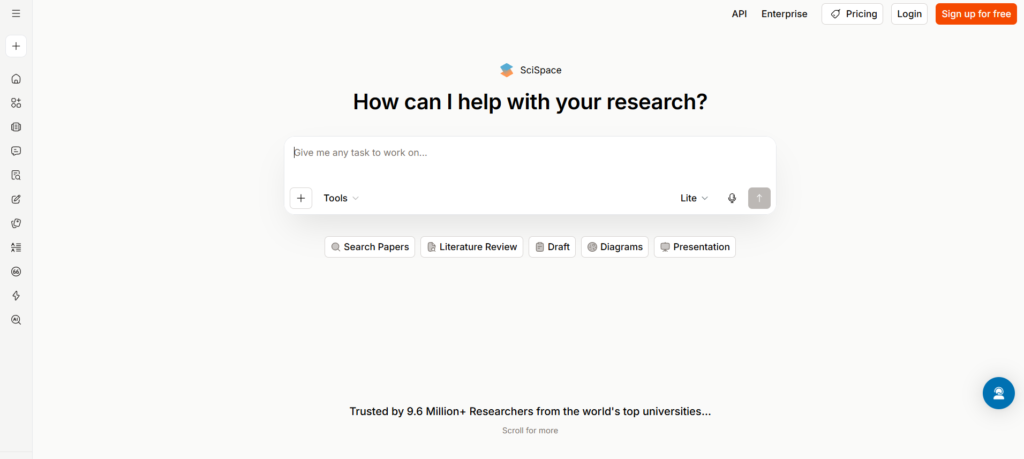Image resolution: width=1024 pixels, height=459 pixels.
Task: Click the plus attach button in prompt box
Action: (x=300, y=198)
